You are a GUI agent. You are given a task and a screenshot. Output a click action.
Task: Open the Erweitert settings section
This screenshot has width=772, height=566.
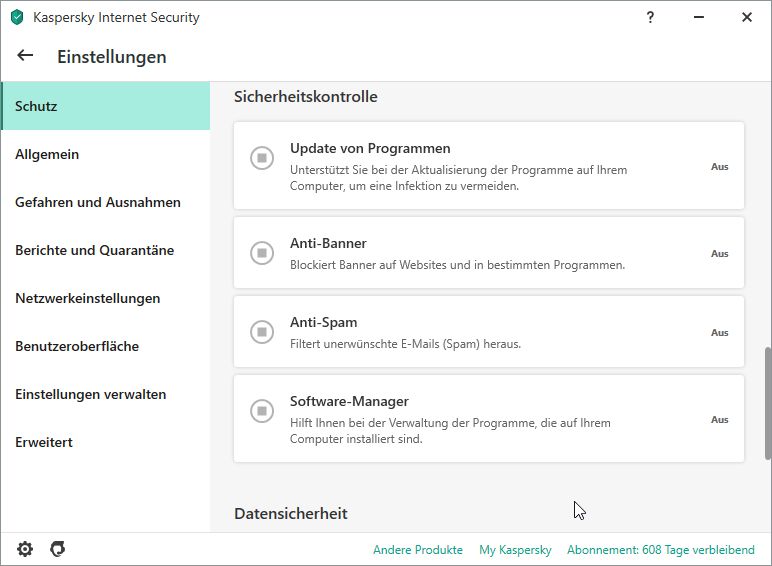click(44, 442)
